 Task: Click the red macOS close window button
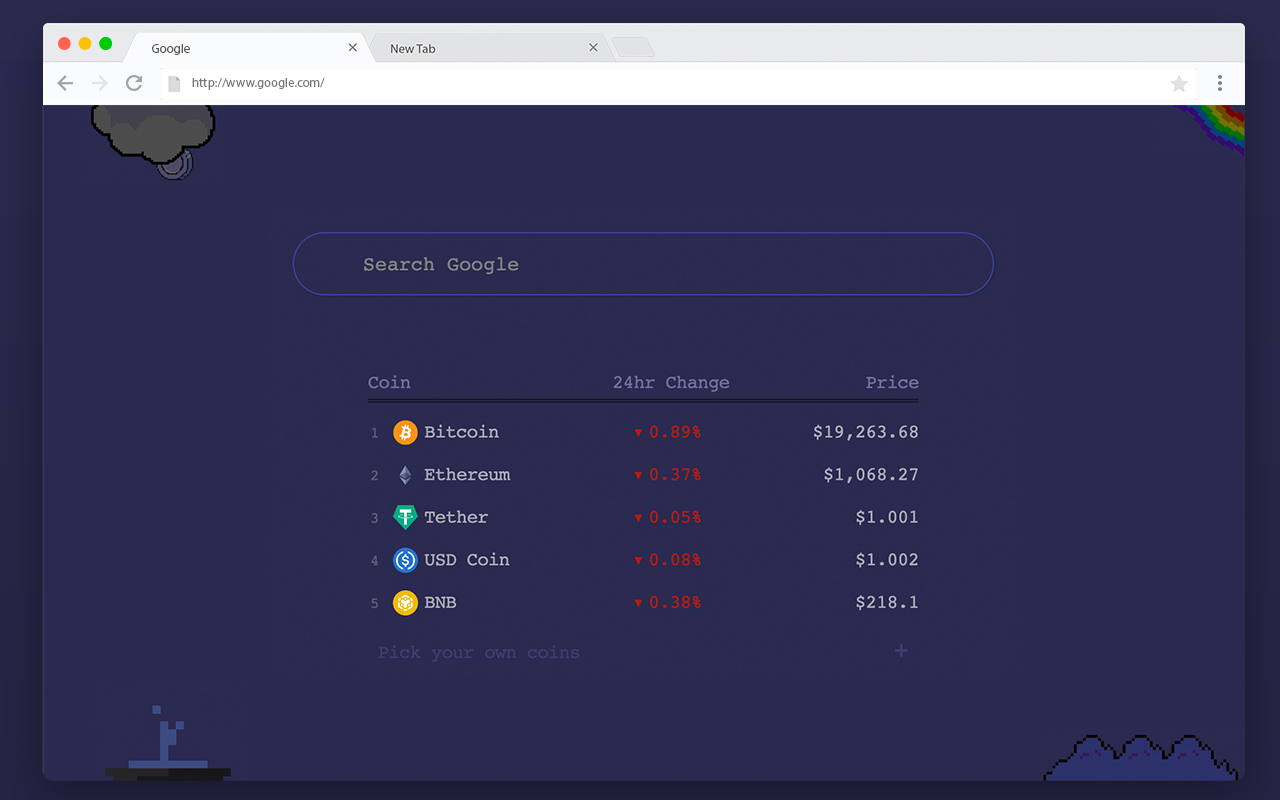64,43
